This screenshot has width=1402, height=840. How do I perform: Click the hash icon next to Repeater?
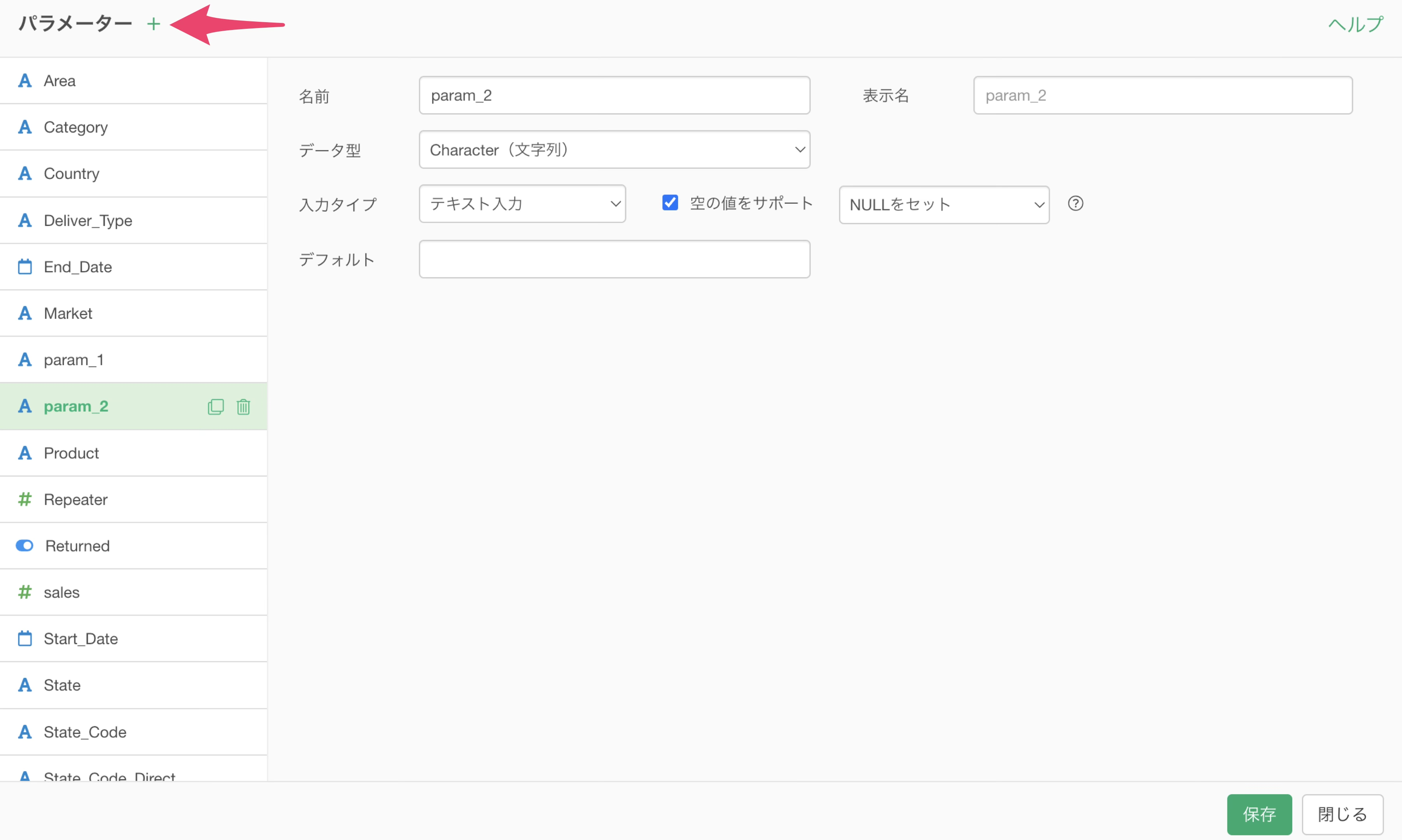[x=25, y=499]
